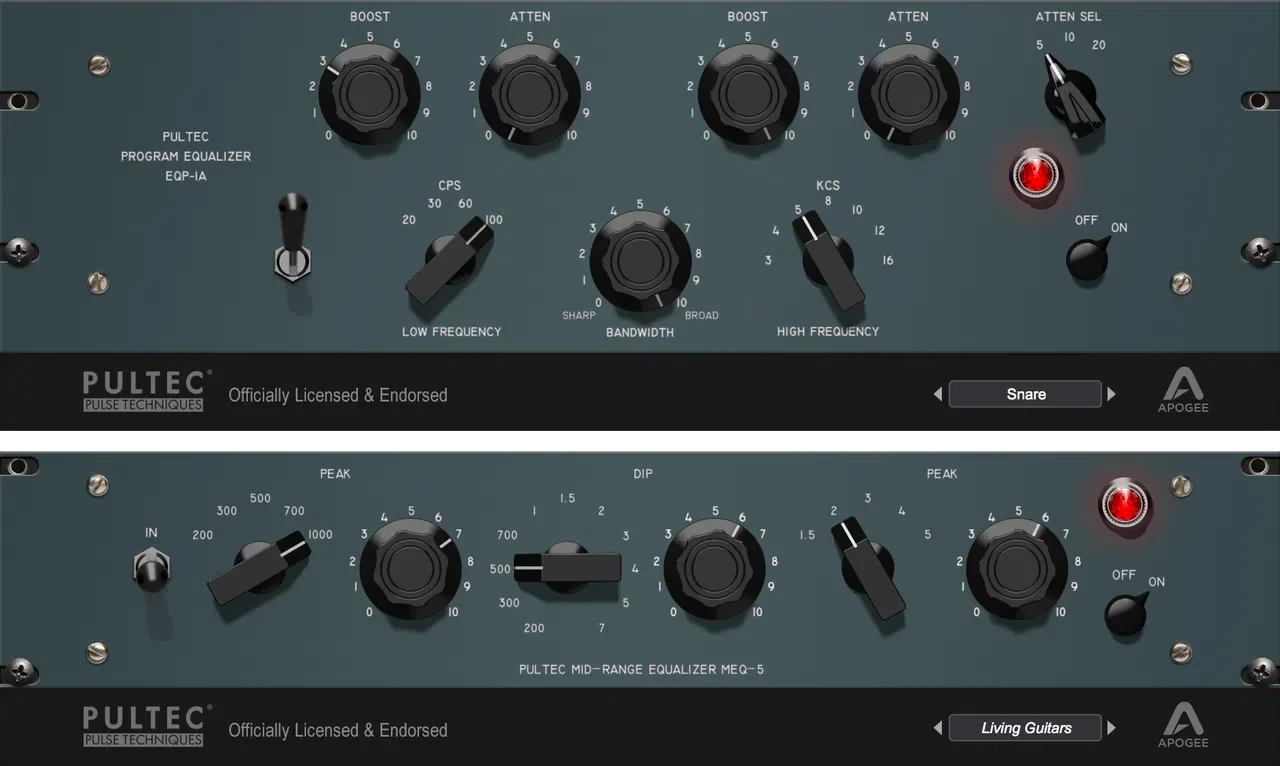Click the high-frequency ATTEN knob on the EQP-1A

pyautogui.click(x=908, y=94)
